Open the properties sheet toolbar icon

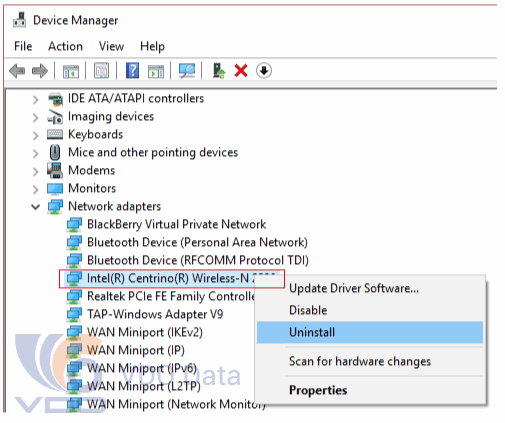101,71
